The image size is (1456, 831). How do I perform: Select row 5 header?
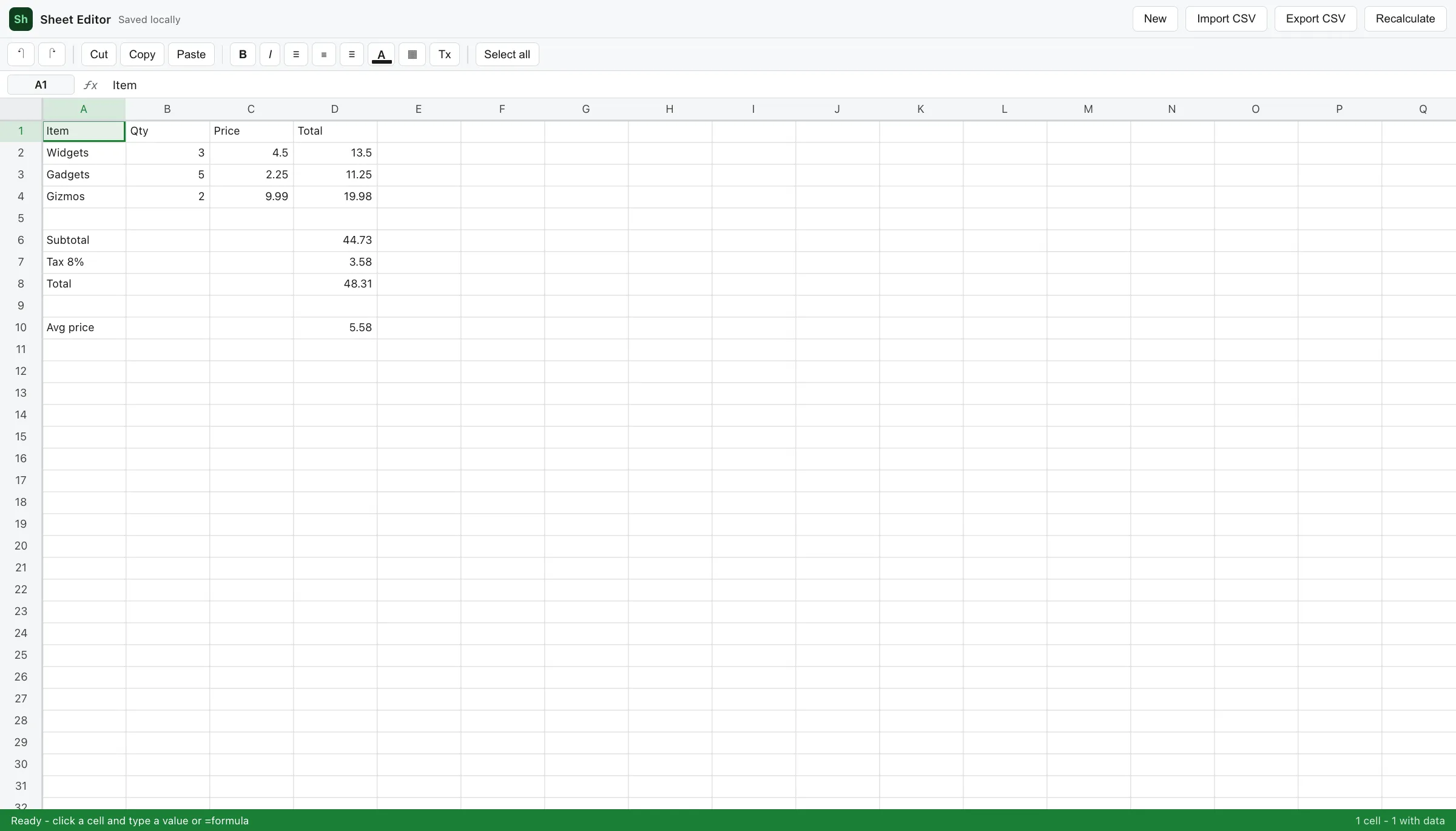point(21,218)
